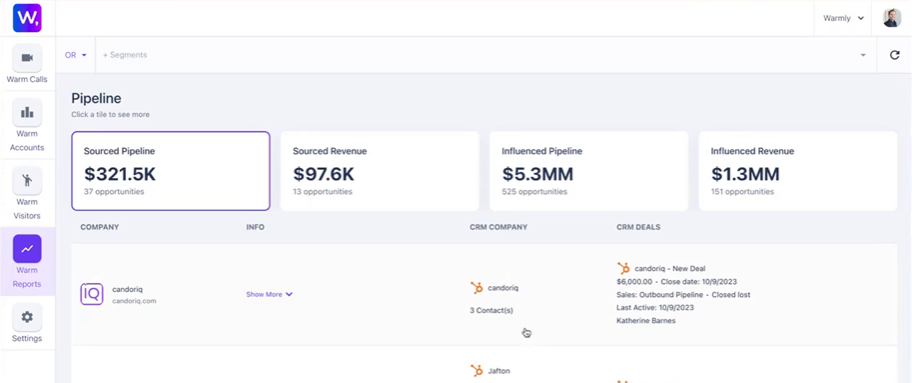This screenshot has width=912, height=383.
Task: Click HubSpot icon beside candoriq CRM company
Action: [477, 288]
